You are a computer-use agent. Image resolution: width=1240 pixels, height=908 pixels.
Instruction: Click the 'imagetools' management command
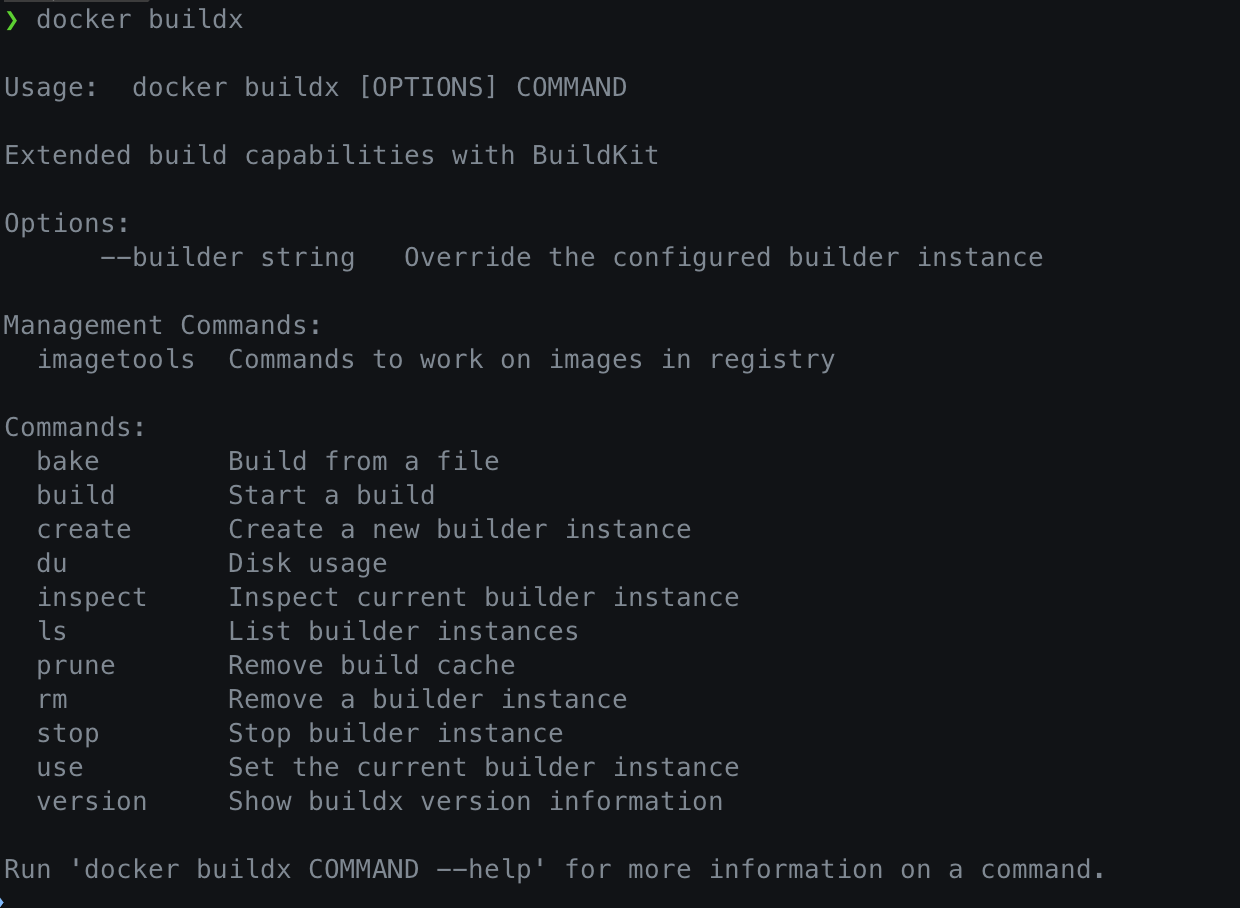pos(116,360)
